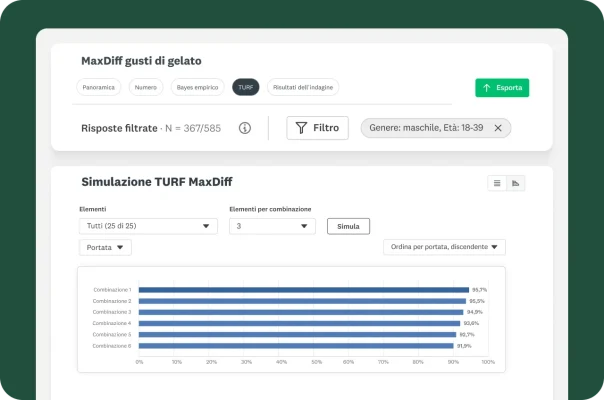Image resolution: width=604 pixels, height=400 pixels.
Task: Switch to bar chart view
Action: click(x=516, y=183)
